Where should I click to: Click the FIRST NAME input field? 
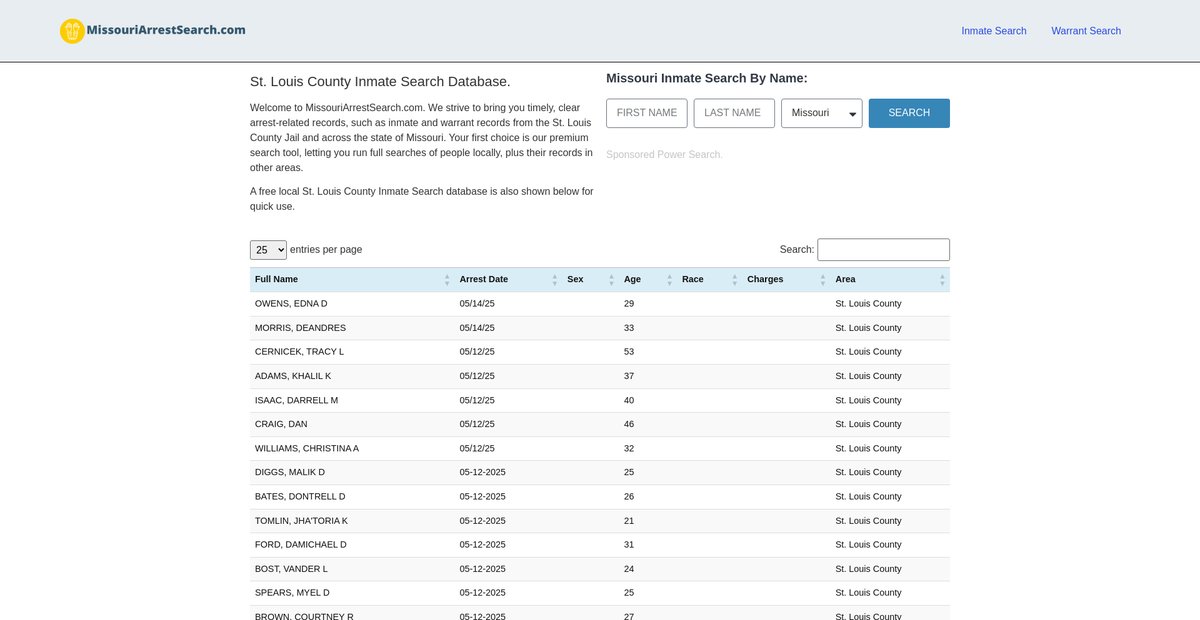click(x=646, y=113)
